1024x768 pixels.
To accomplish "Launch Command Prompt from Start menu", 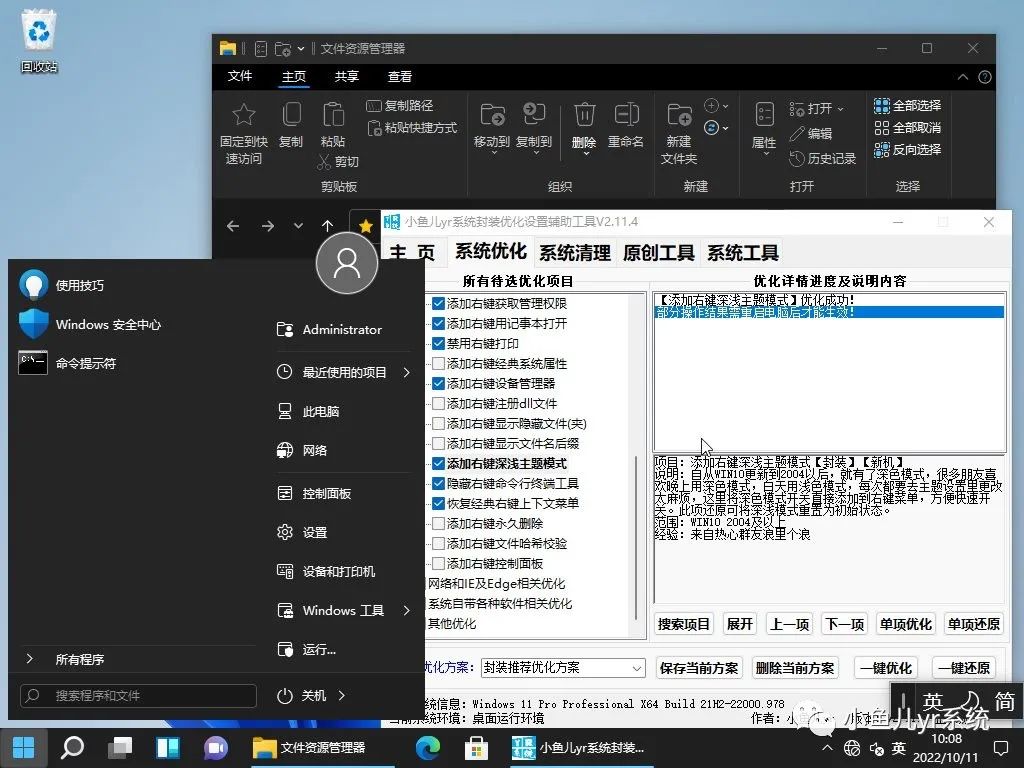I will (68, 363).
